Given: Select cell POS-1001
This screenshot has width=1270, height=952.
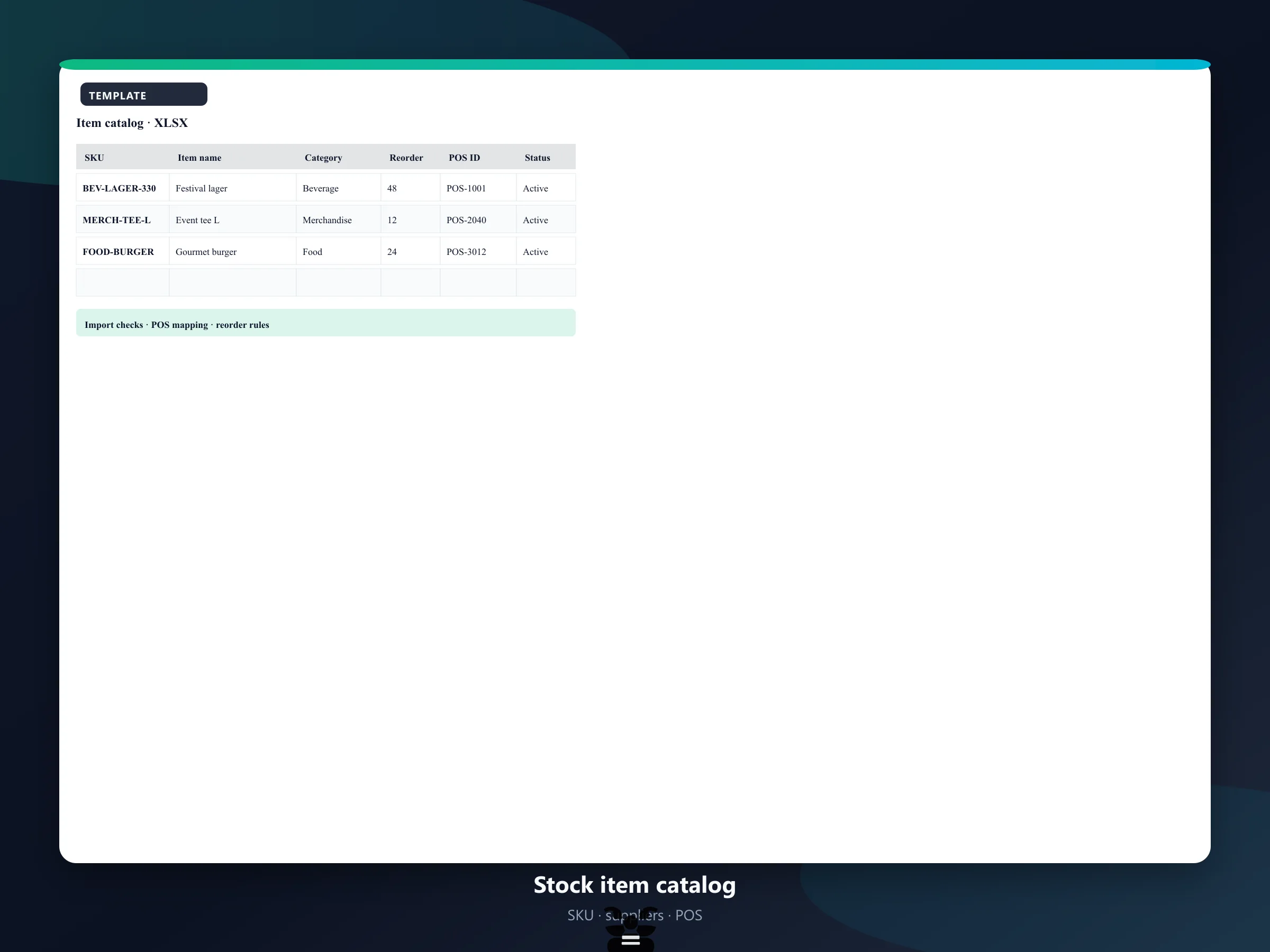Looking at the screenshot, I should tap(478, 188).
